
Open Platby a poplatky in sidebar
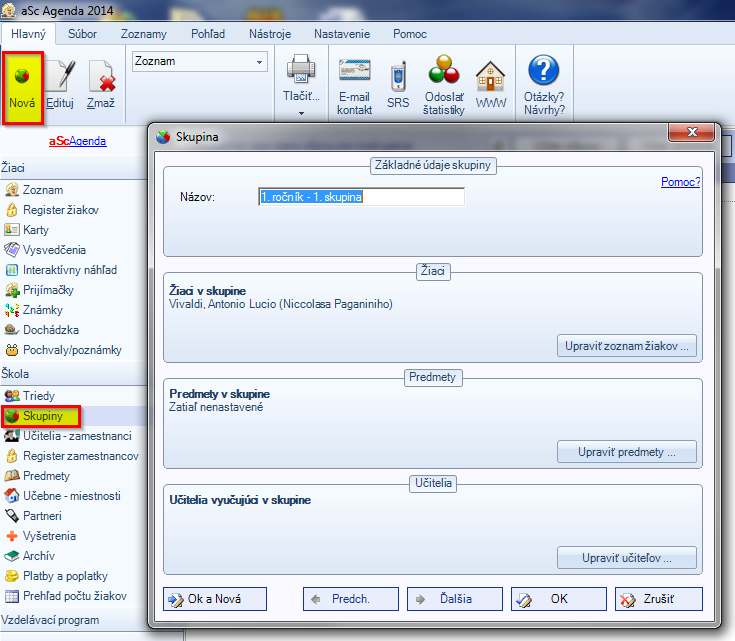pyautogui.click(x=56, y=576)
